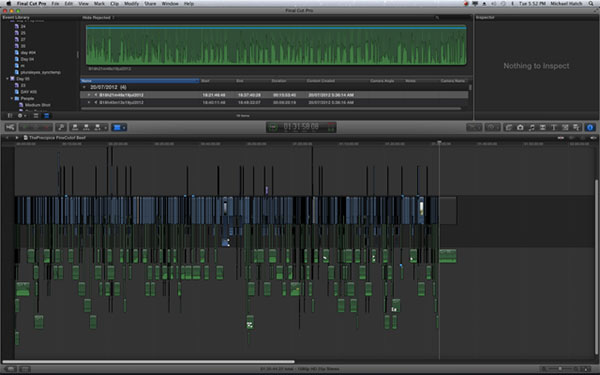Click the Event Browser search magnifier
This screenshot has width=600, height=375.
[437, 18]
